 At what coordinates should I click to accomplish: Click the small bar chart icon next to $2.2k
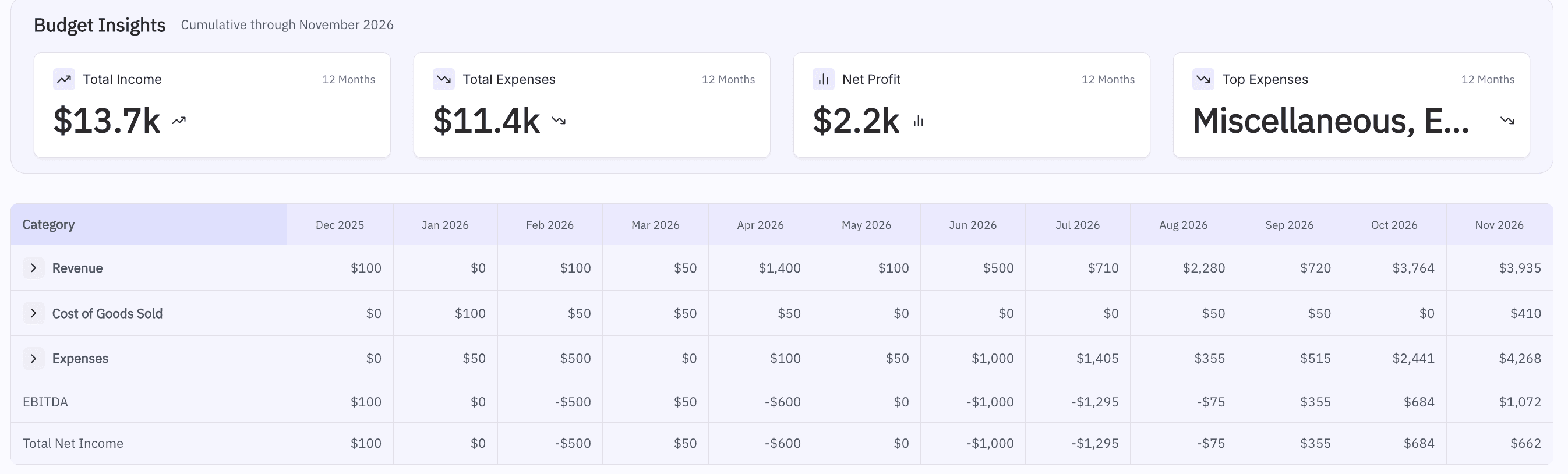pyautogui.click(x=919, y=121)
